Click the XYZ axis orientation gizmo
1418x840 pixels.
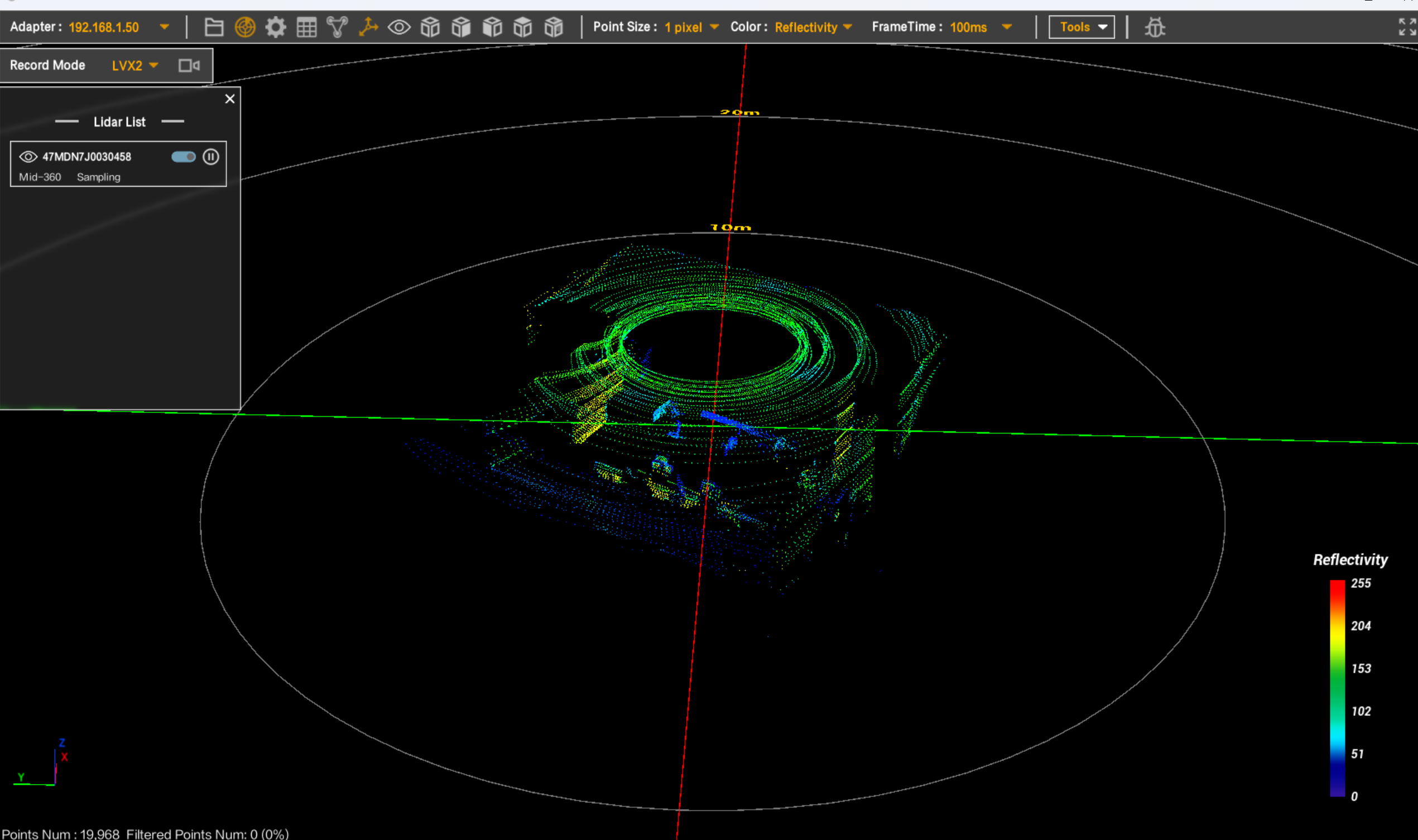point(41,762)
